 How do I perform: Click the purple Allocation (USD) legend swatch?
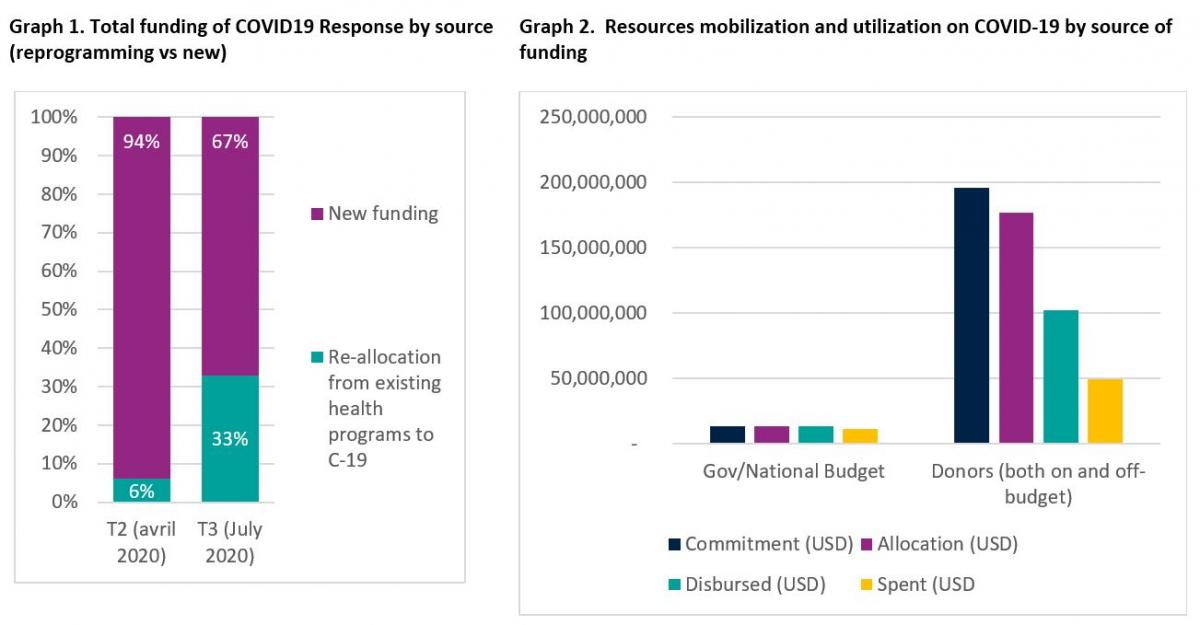pyautogui.click(x=866, y=544)
